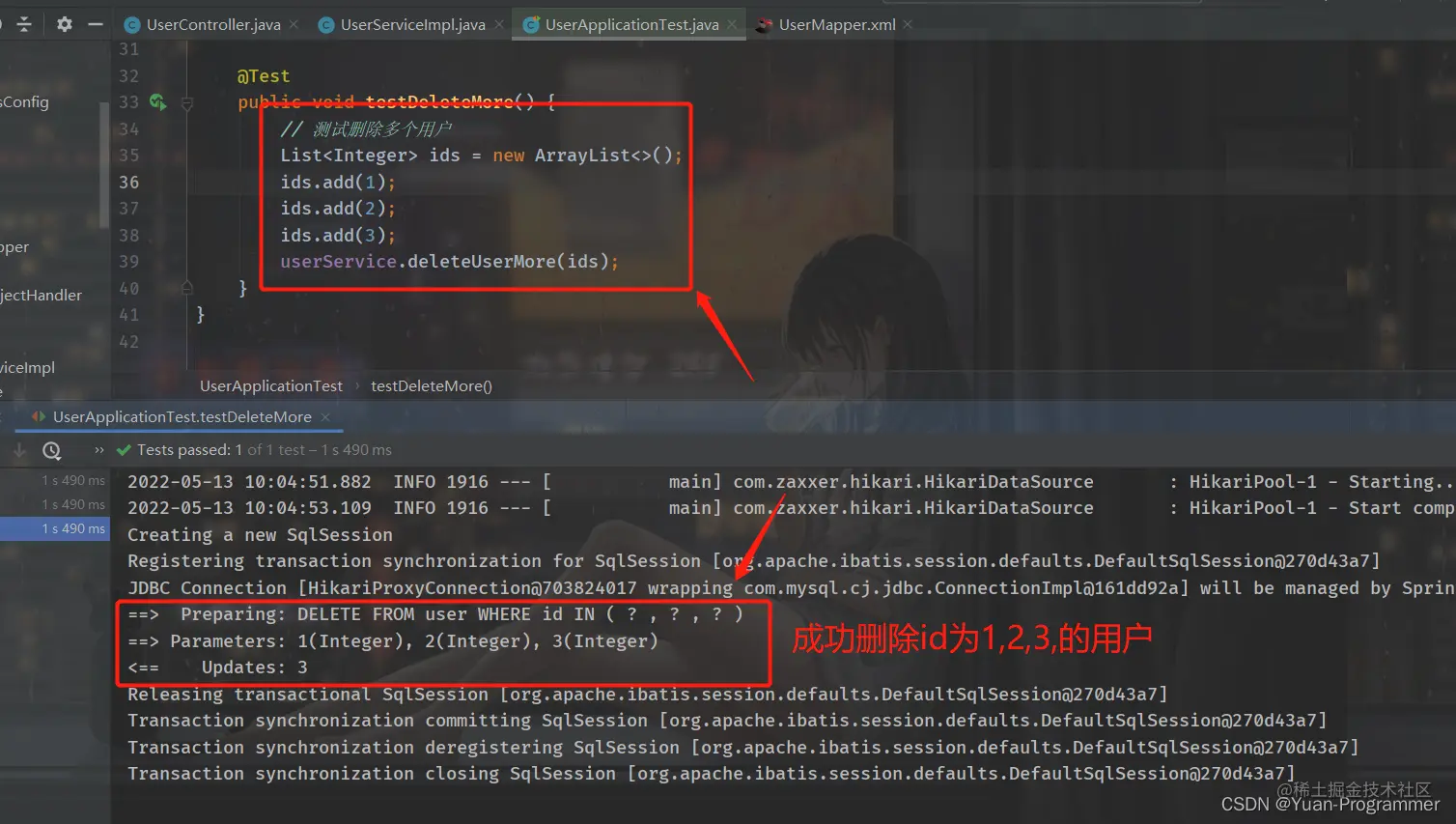This screenshot has width=1456, height=824.
Task: Click line number 36 in gutter
Action: click(x=129, y=183)
